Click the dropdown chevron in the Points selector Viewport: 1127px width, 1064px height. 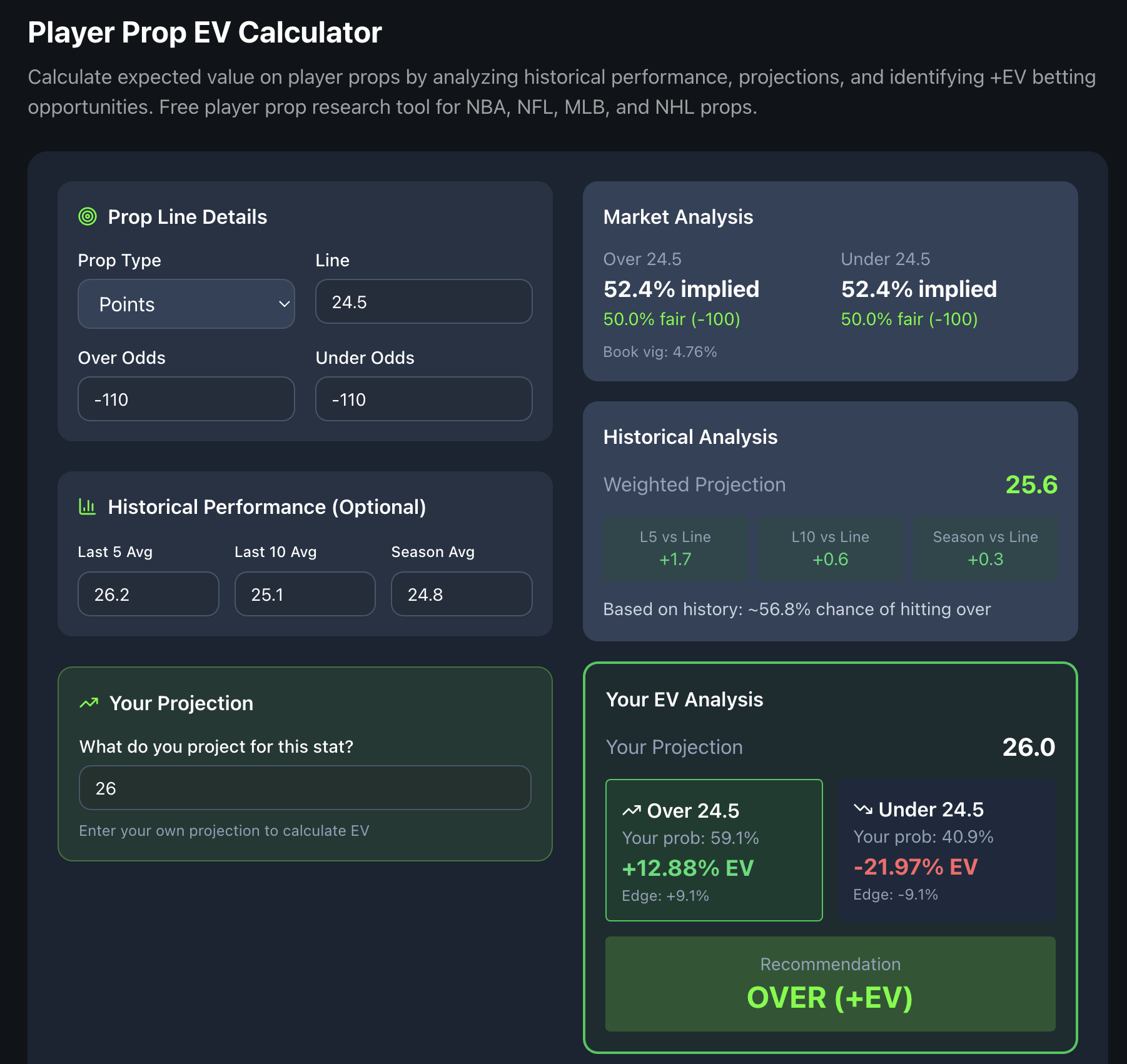[285, 304]
